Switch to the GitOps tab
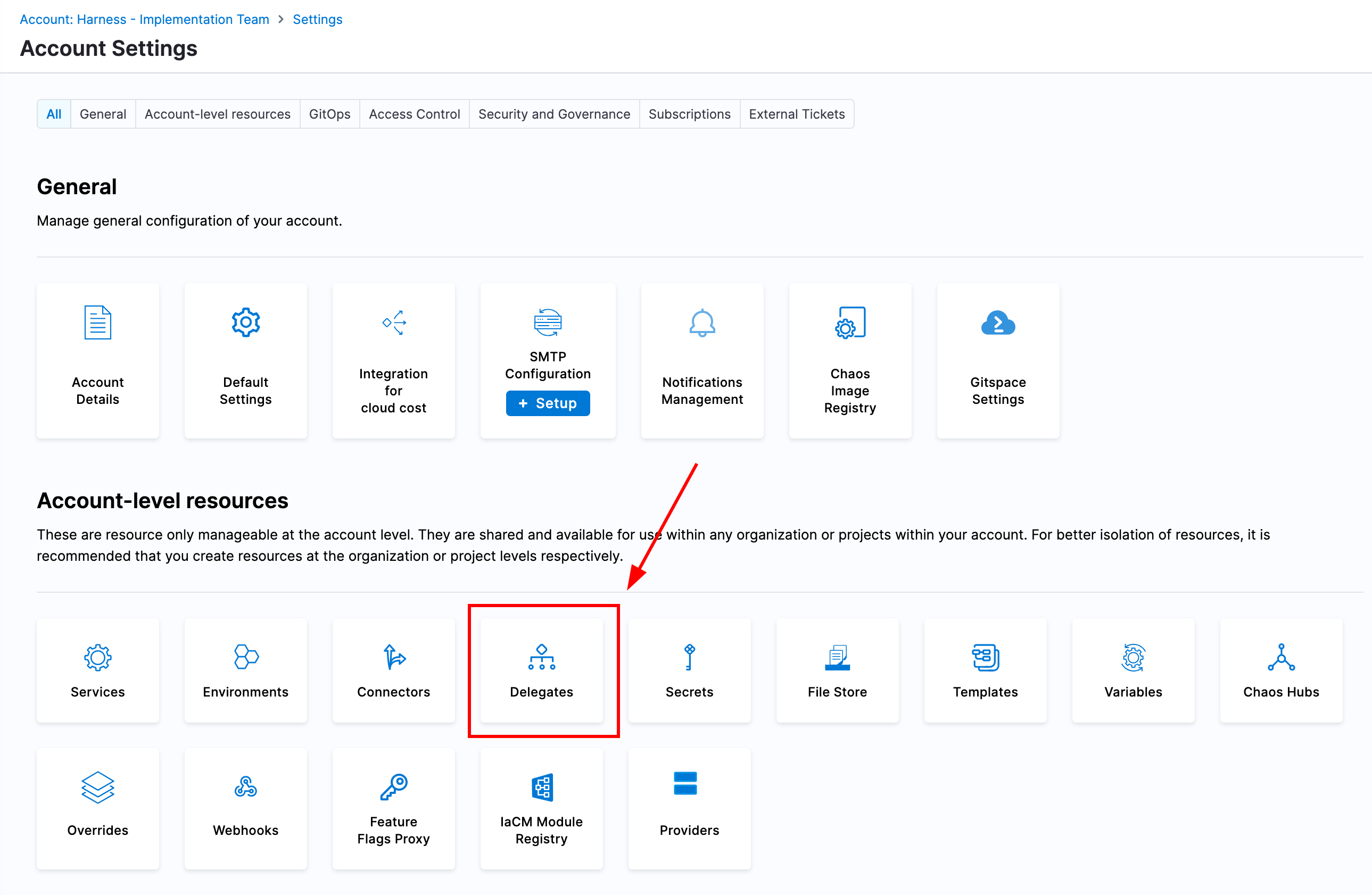The width and height of the screenshot is (1372, 895). tap(329, 114)
